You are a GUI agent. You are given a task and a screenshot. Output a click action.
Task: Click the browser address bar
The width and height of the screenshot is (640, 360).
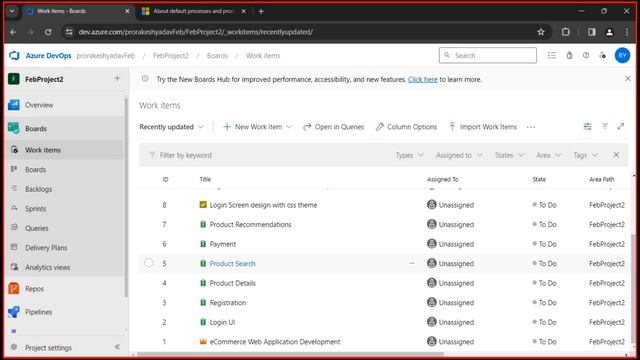point(302,32)
